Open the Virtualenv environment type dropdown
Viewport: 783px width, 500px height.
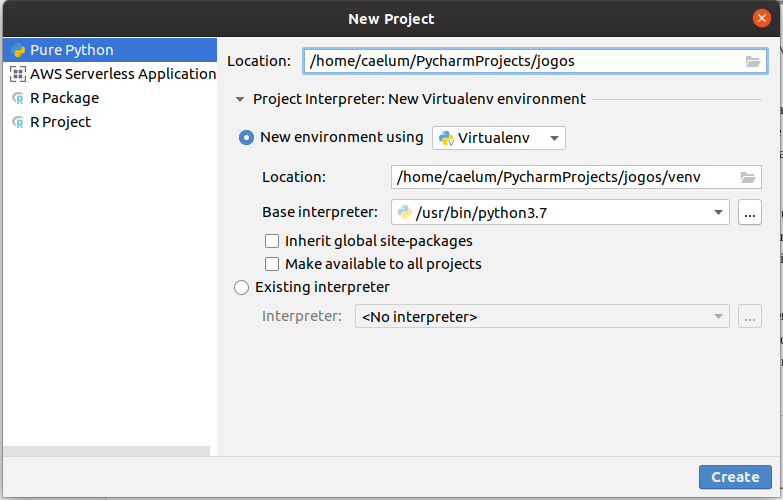(498, 138)
